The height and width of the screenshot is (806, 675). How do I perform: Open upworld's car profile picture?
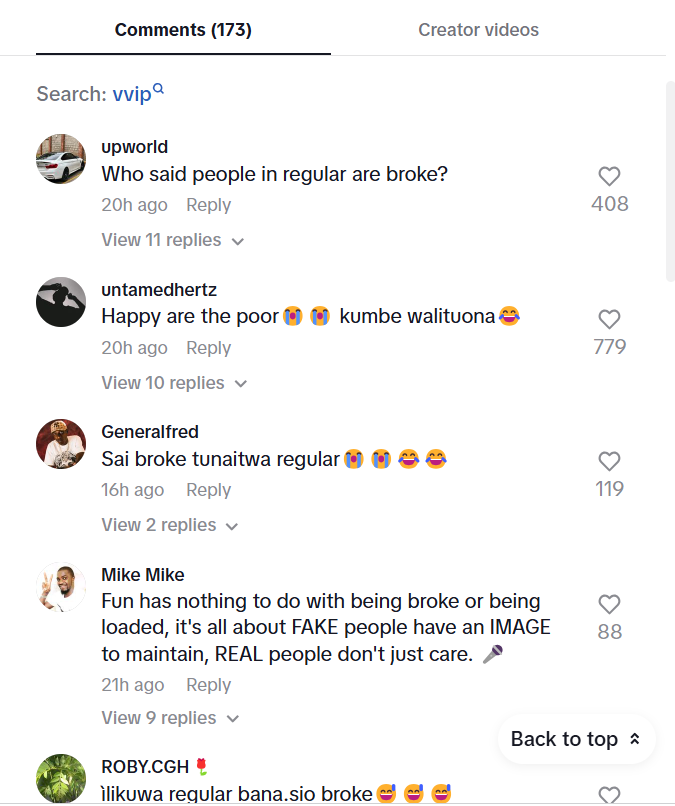(61, 159)
